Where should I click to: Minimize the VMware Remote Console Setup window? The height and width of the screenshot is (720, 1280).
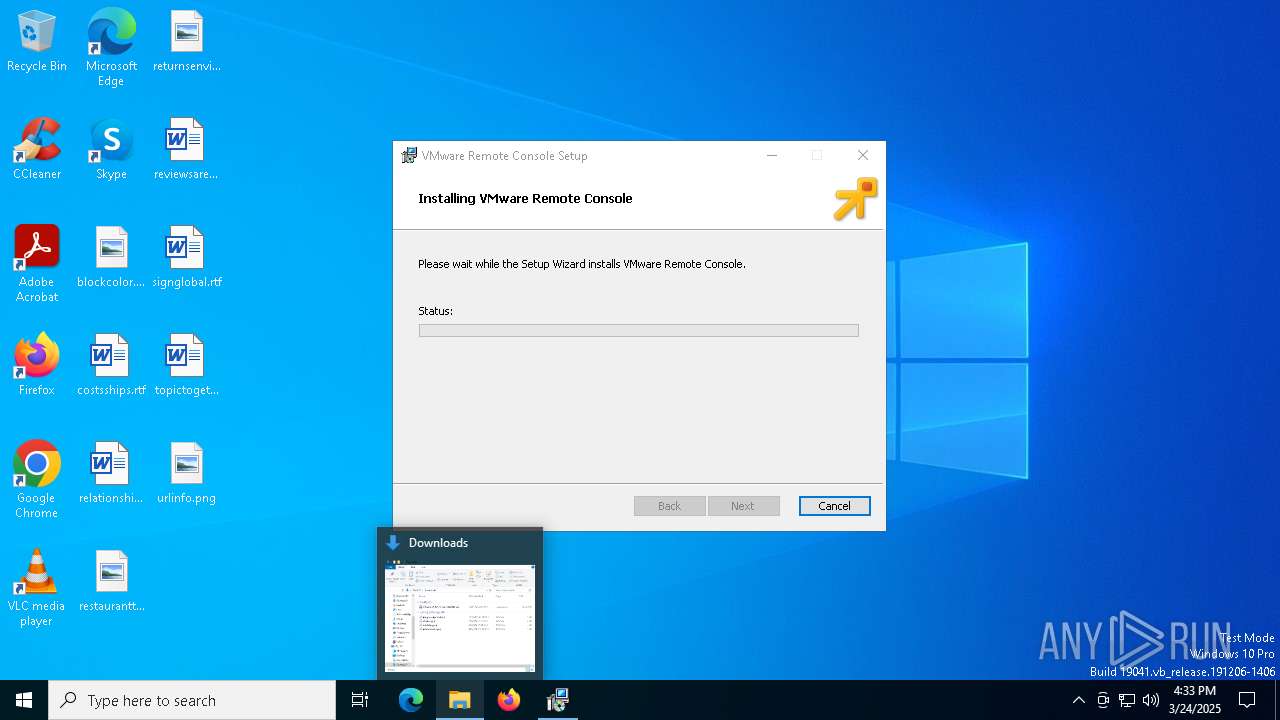(x=772, y=155)
